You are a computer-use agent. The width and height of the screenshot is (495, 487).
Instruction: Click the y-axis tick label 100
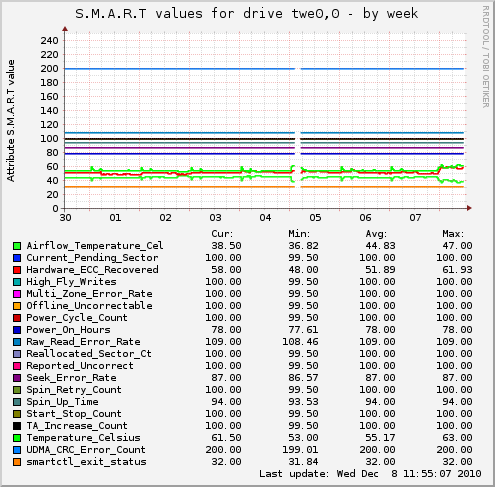click(x=49, y=139)
